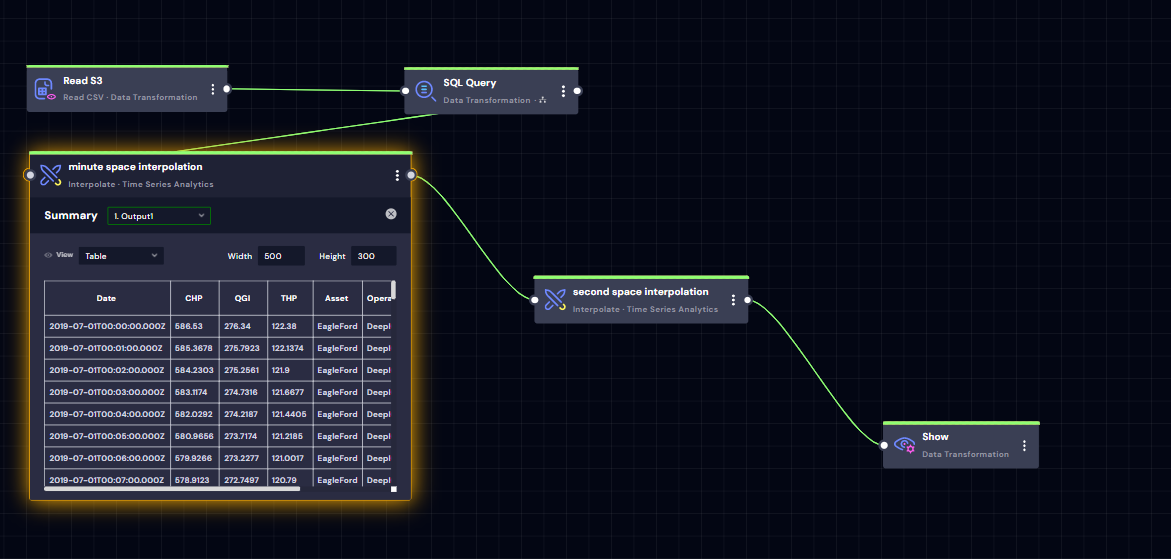Click the CHP value 585.3678

[x=195, y=349]
